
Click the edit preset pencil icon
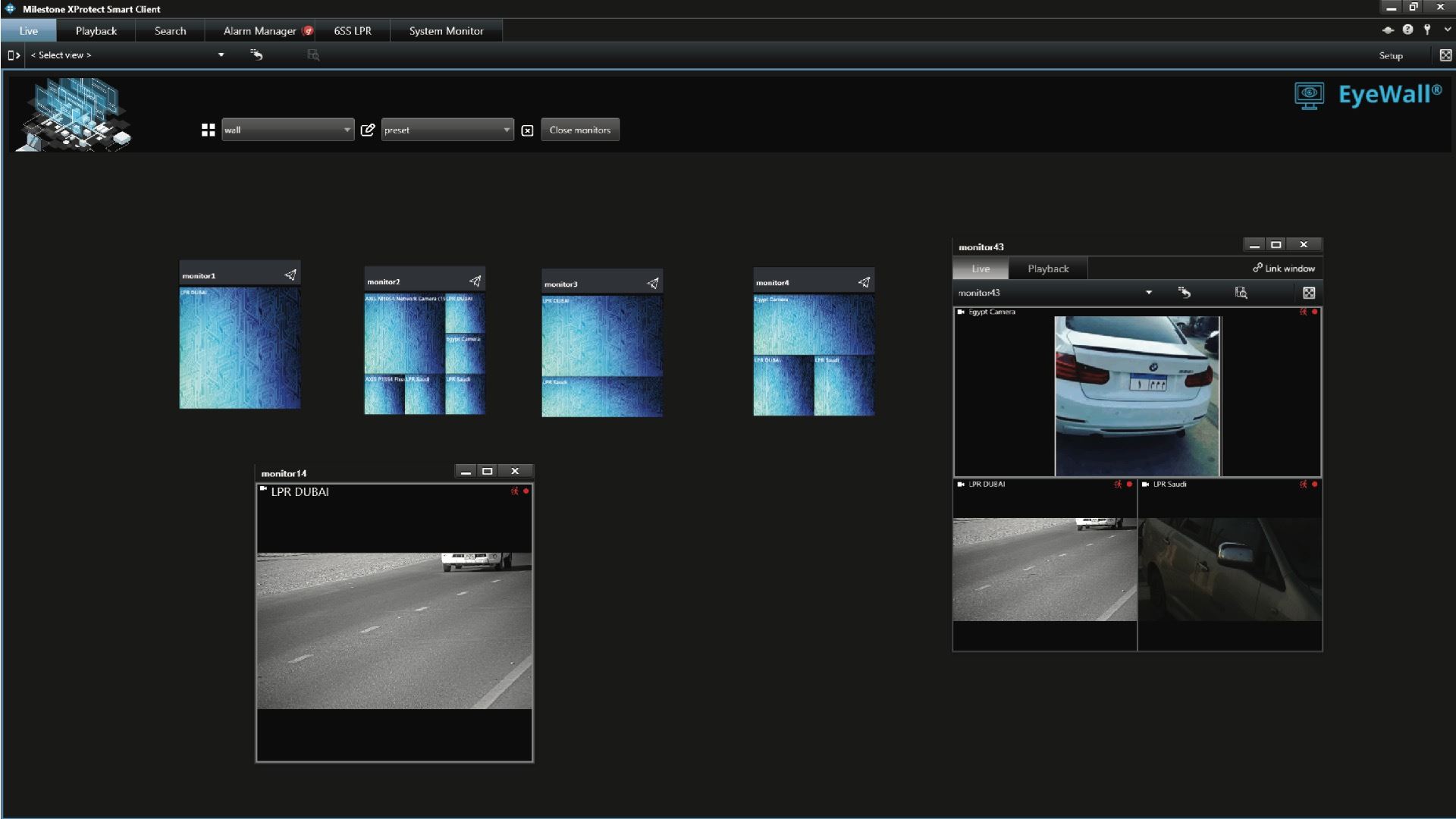[368, 130]
